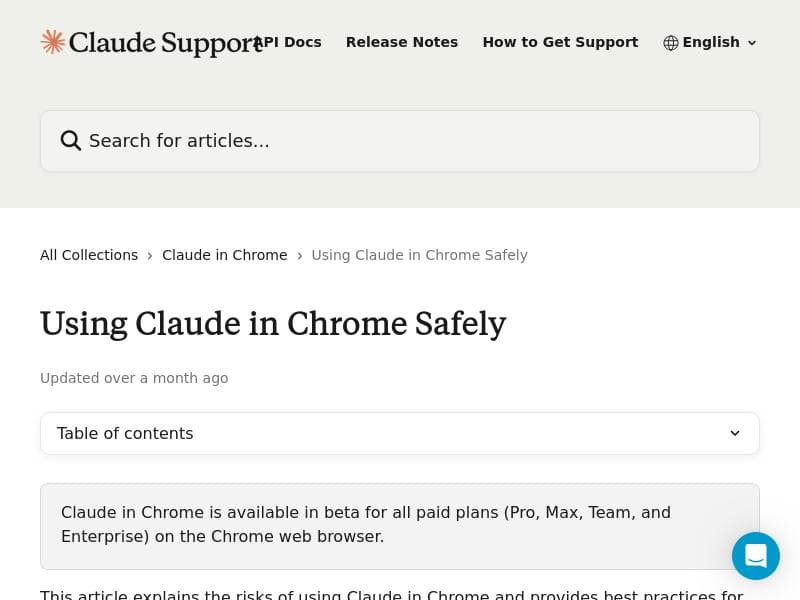
Task: Click the magnifying glass search icon
Action: coord(71,140)
